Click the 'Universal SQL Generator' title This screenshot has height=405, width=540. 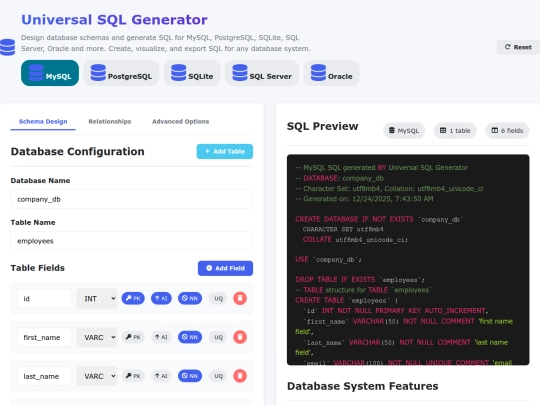pyautogui.click(x=114, y=20)
